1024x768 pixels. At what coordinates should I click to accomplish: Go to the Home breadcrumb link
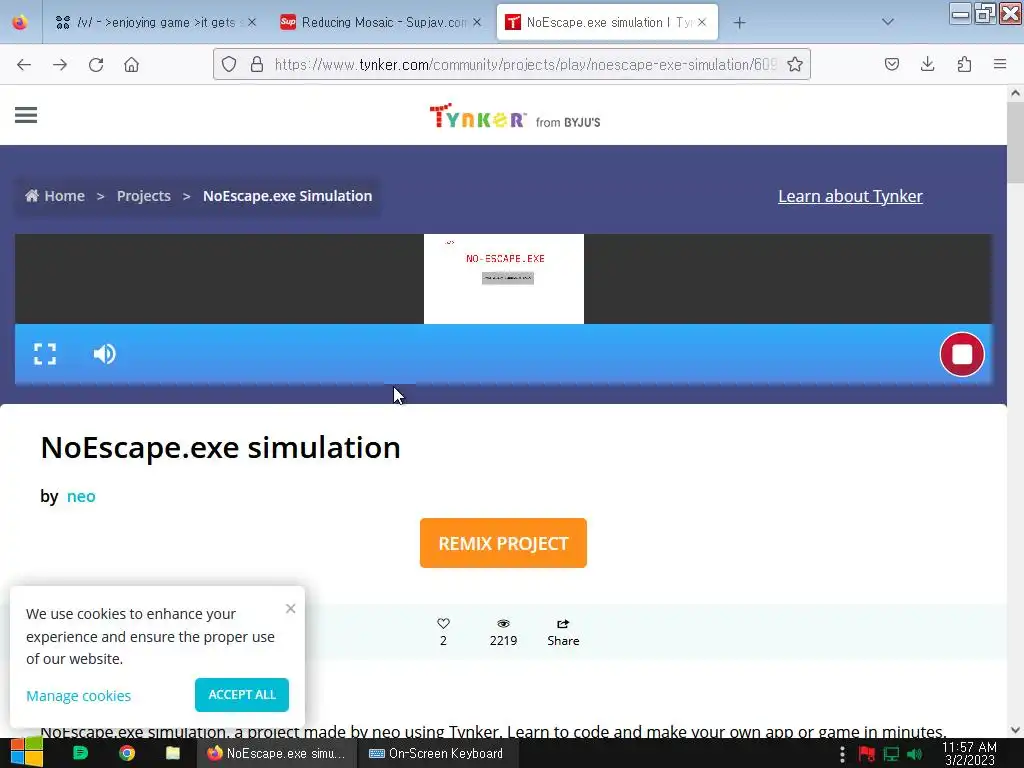tap(55, 196)
